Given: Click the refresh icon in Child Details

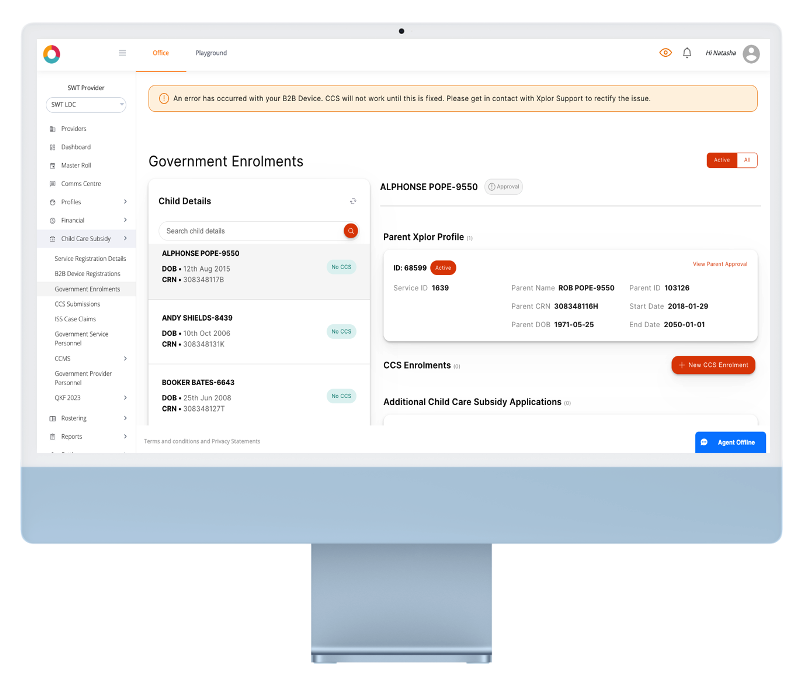Looking at the screenshot, I should (x=353, y=201).
